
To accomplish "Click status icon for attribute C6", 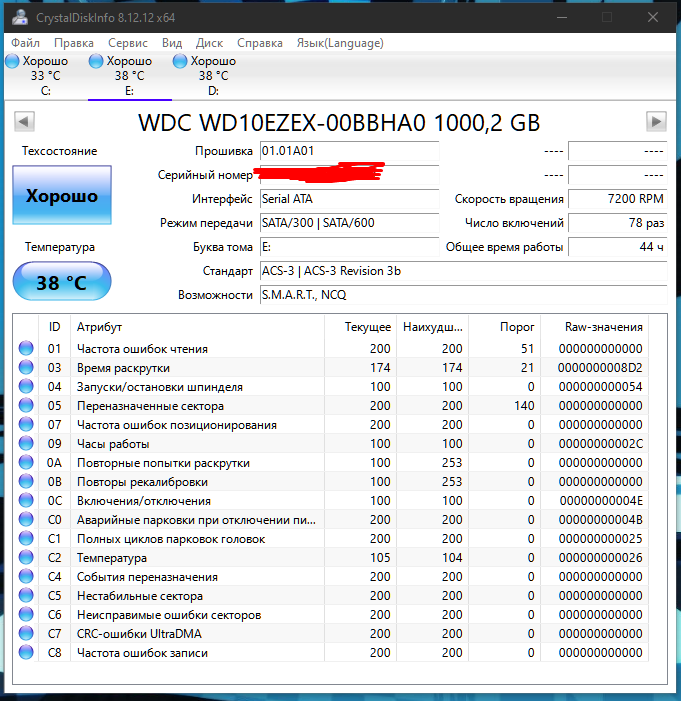I will click(26, 614).
